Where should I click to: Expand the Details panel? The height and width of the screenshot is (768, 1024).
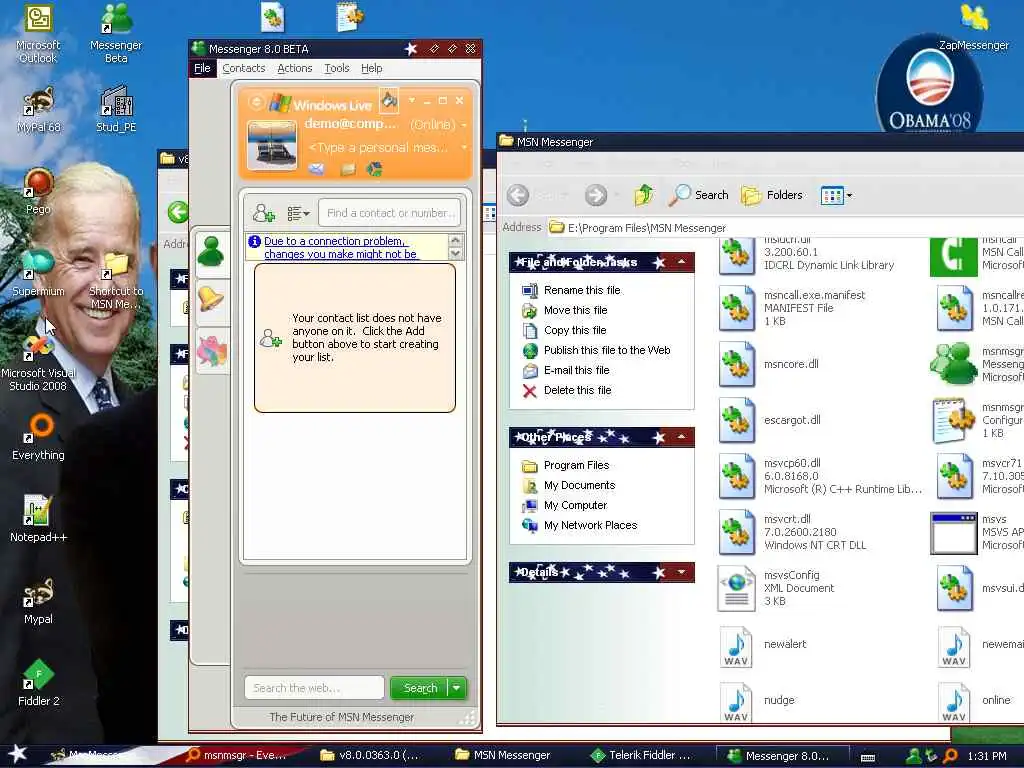point(681,572)
